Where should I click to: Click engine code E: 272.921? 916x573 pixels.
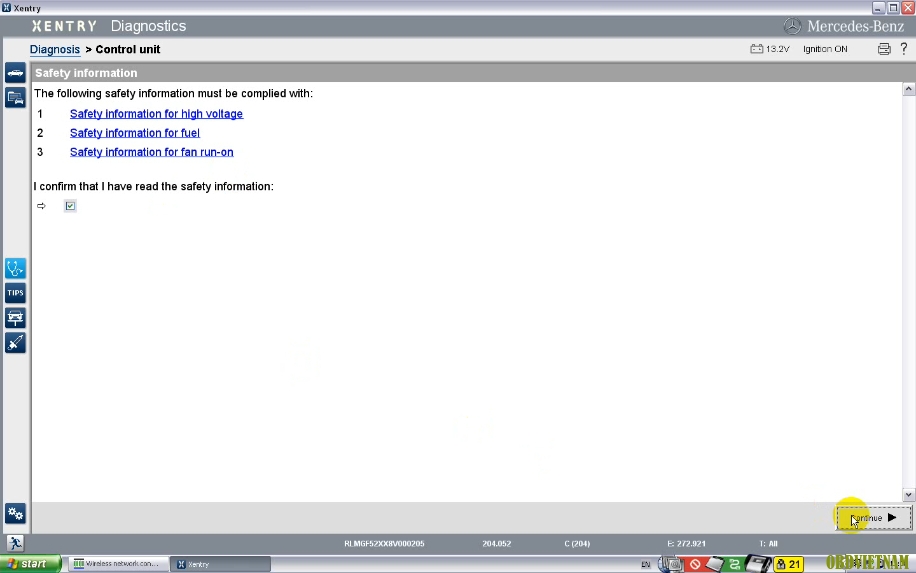tap(686, 544)
